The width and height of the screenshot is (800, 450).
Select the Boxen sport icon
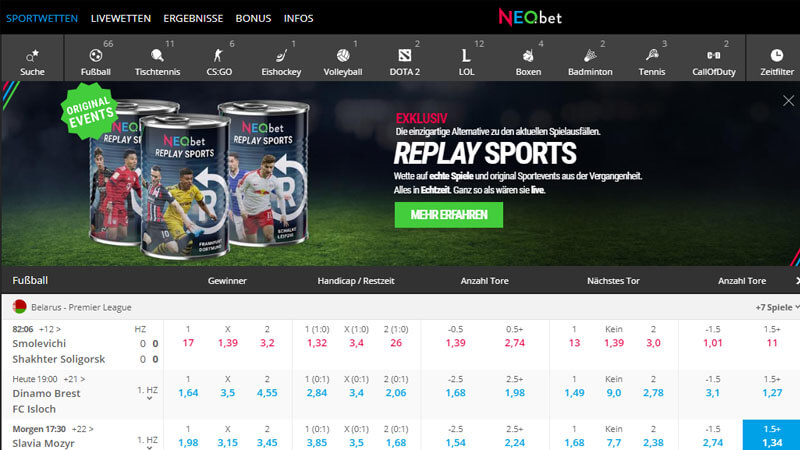(528, 58)
